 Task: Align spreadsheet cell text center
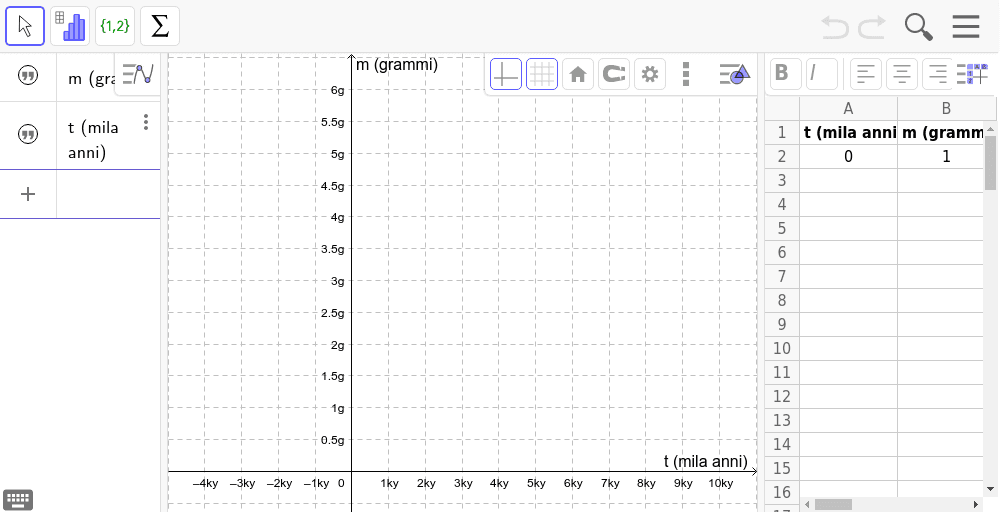902,74
